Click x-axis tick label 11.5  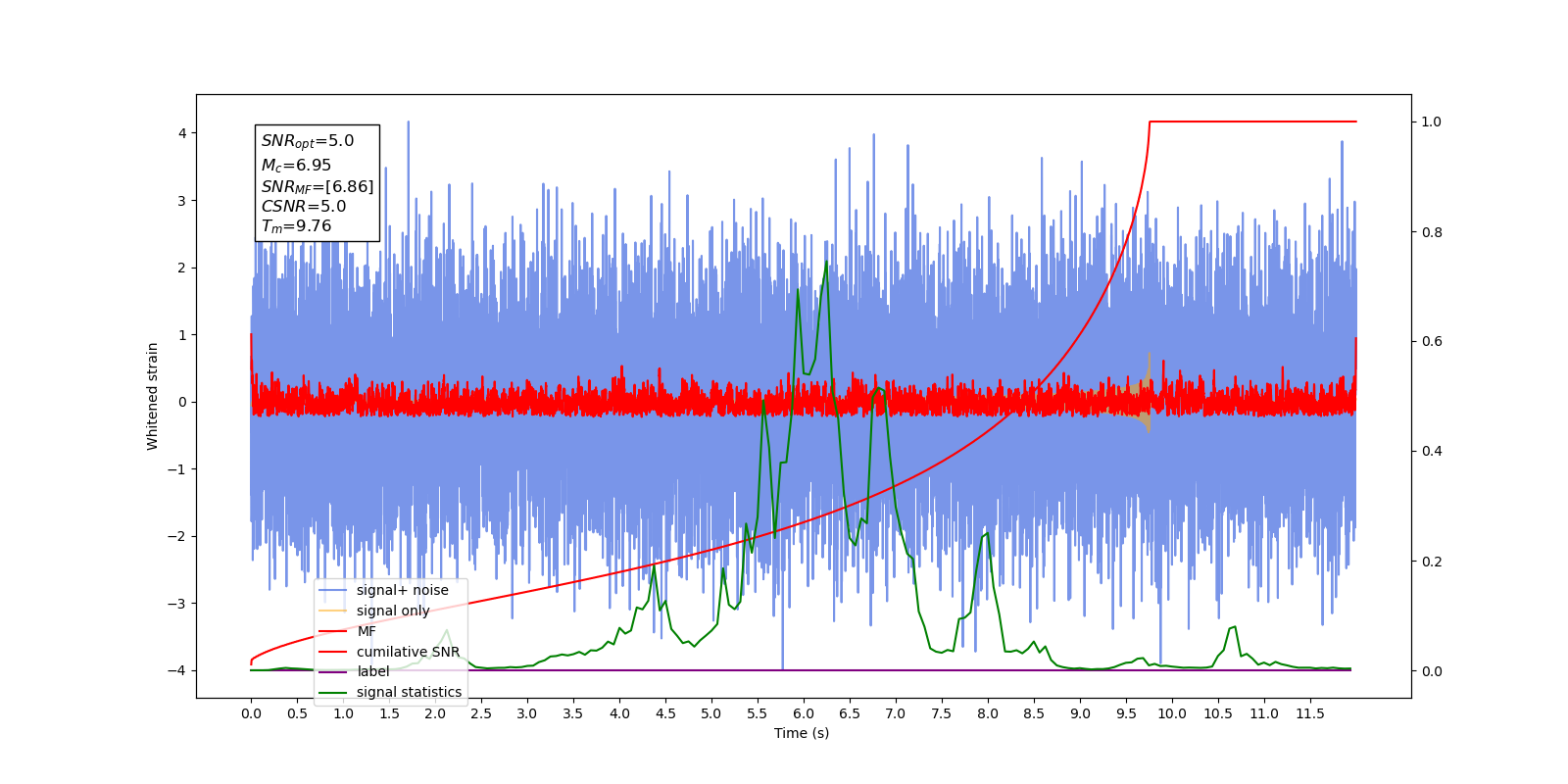(1310, 714)
